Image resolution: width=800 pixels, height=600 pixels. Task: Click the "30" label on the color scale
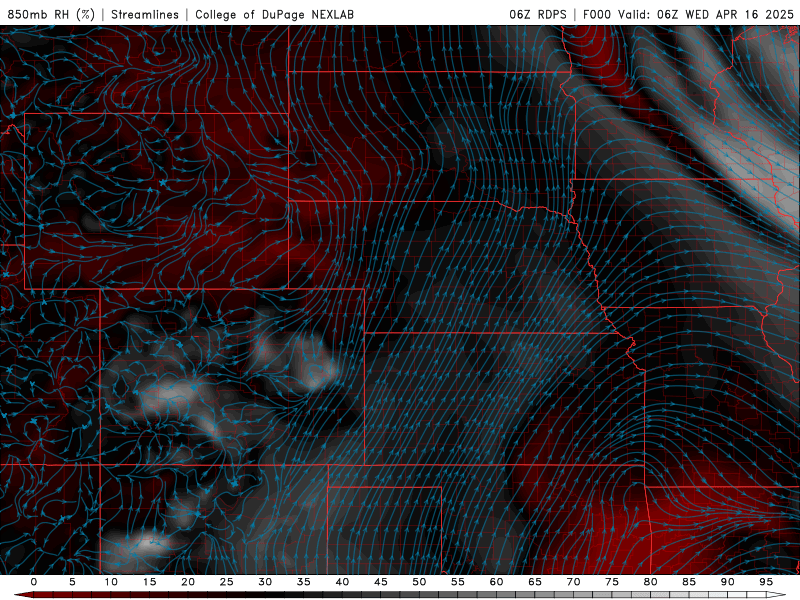point(265,582)
